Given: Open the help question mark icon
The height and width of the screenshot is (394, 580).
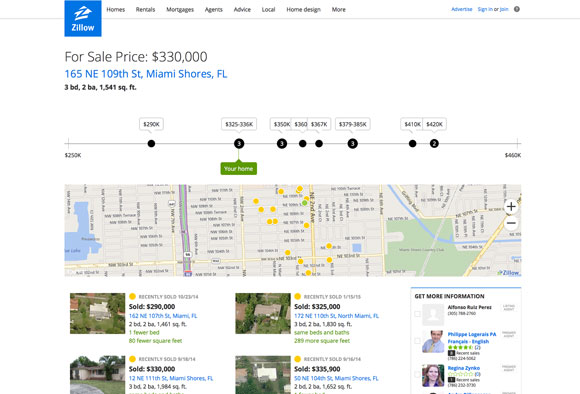Looking at the screenshot, I should point(517,9).
